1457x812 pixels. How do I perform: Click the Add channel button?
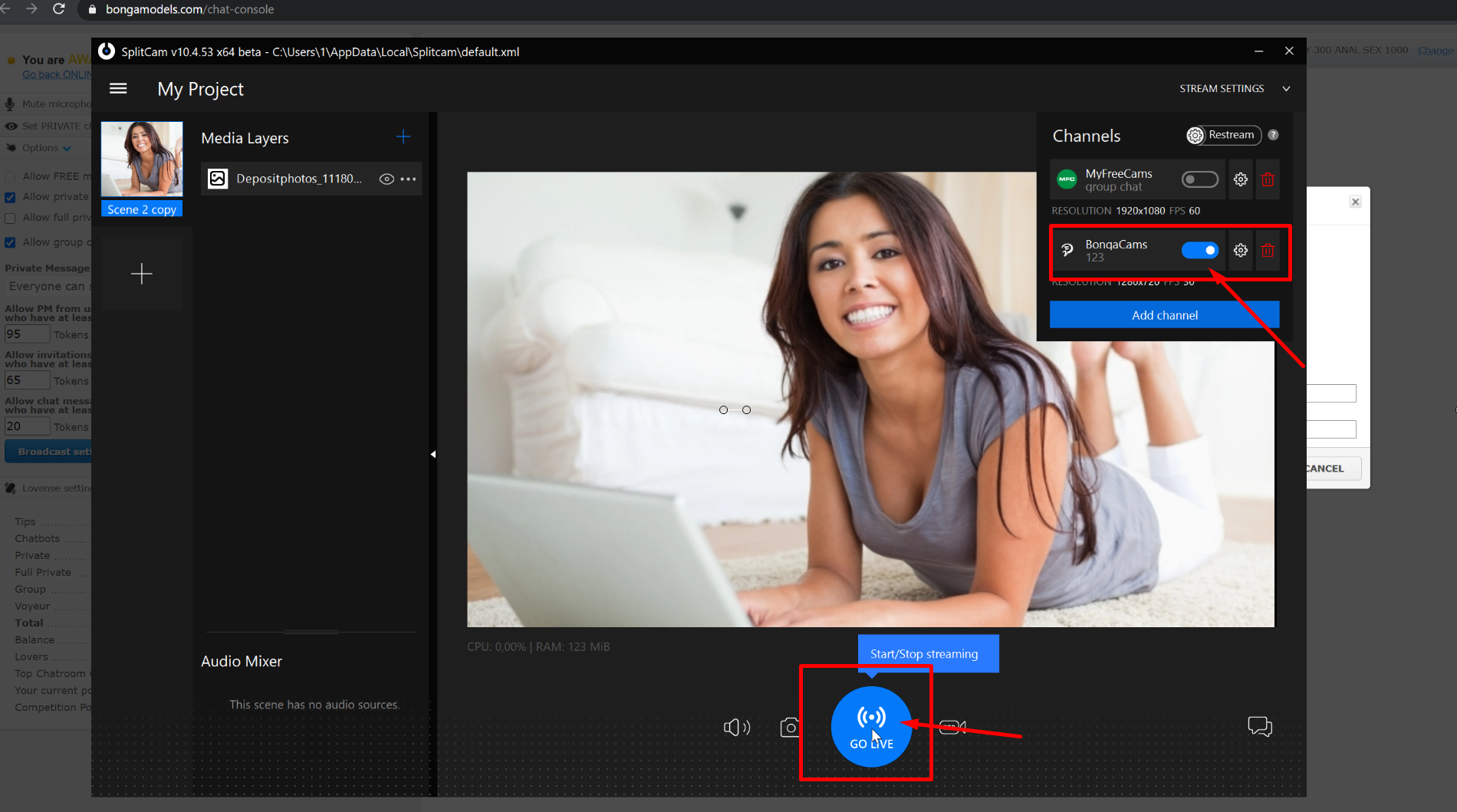1163,315
